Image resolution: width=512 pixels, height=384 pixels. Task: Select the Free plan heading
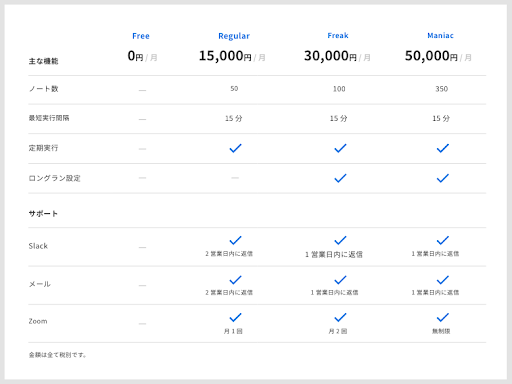141,36
